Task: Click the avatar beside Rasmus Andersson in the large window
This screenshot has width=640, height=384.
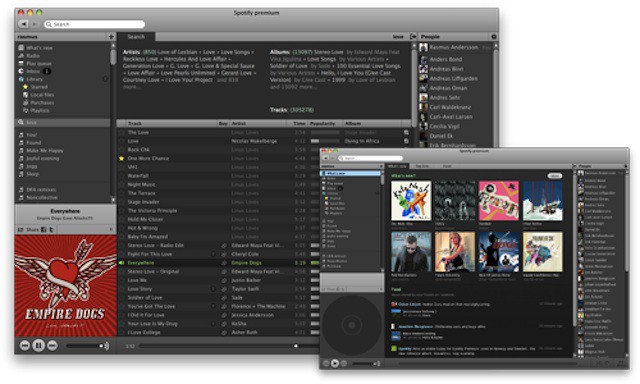Action: (423, 48)
